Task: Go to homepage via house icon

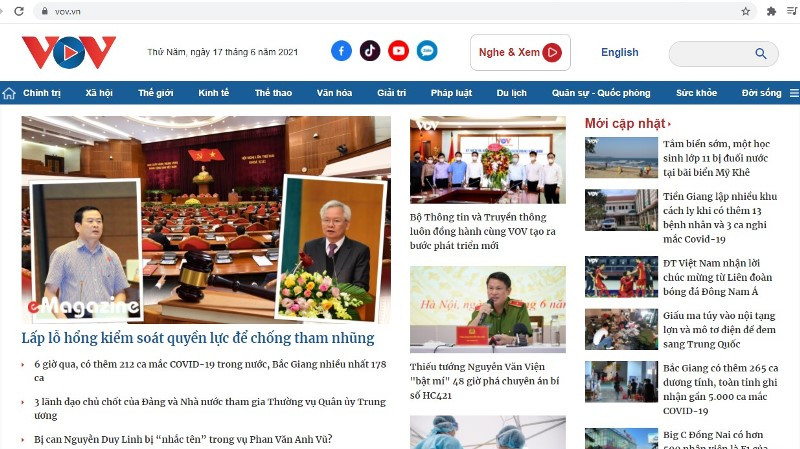Action: [x=9, y=93]
